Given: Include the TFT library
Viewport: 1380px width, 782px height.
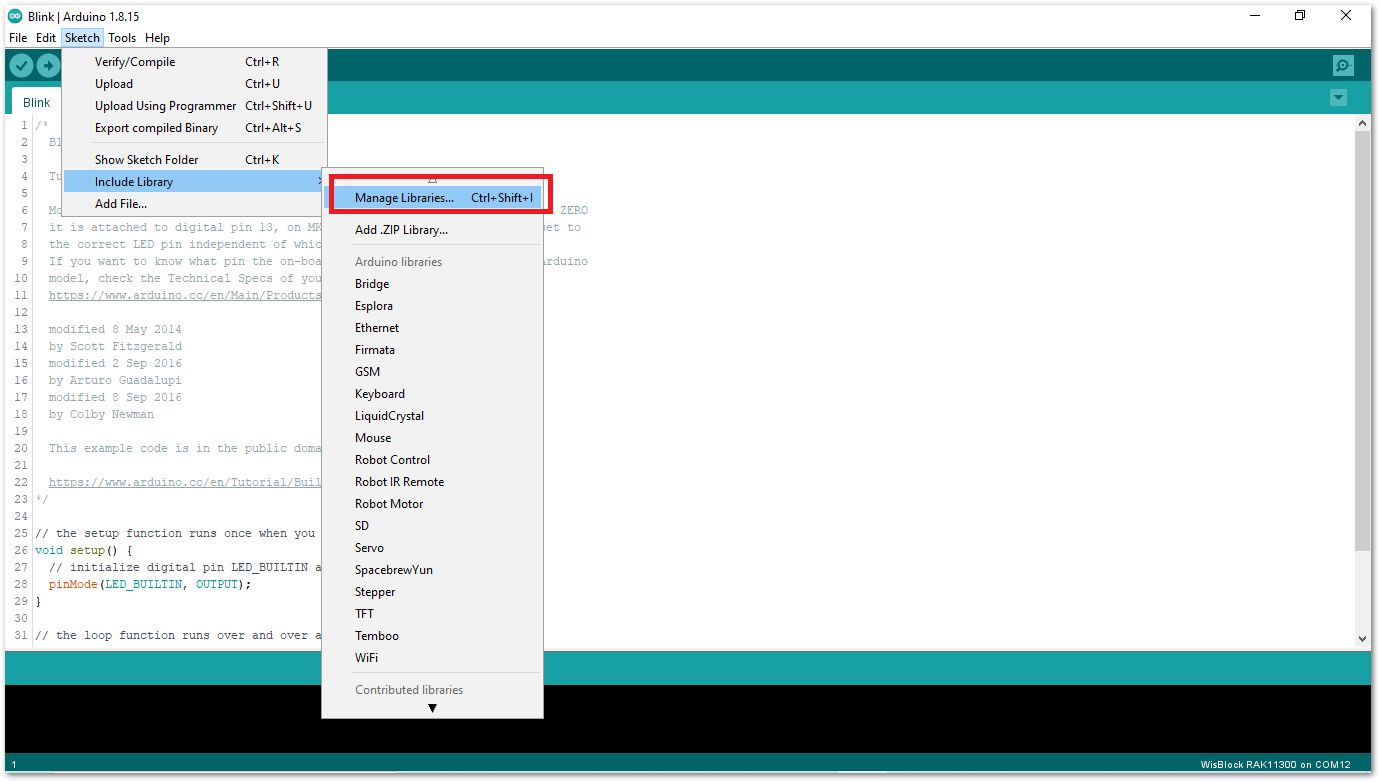Looking at the screenshot, I should (433, 614).
